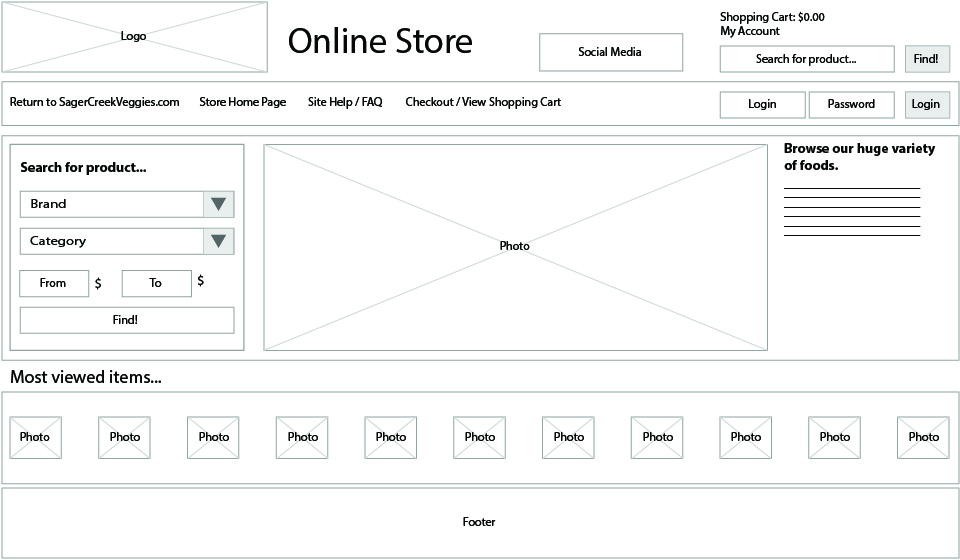Click the Login username field
This screenshot has width=960, height=560.
click(x=762, y=104)
